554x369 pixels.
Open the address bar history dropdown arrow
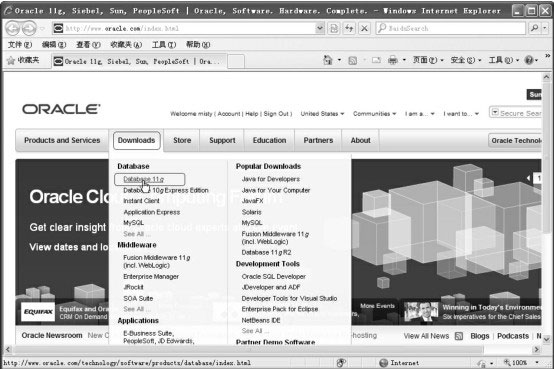click(x=319, y=28)
